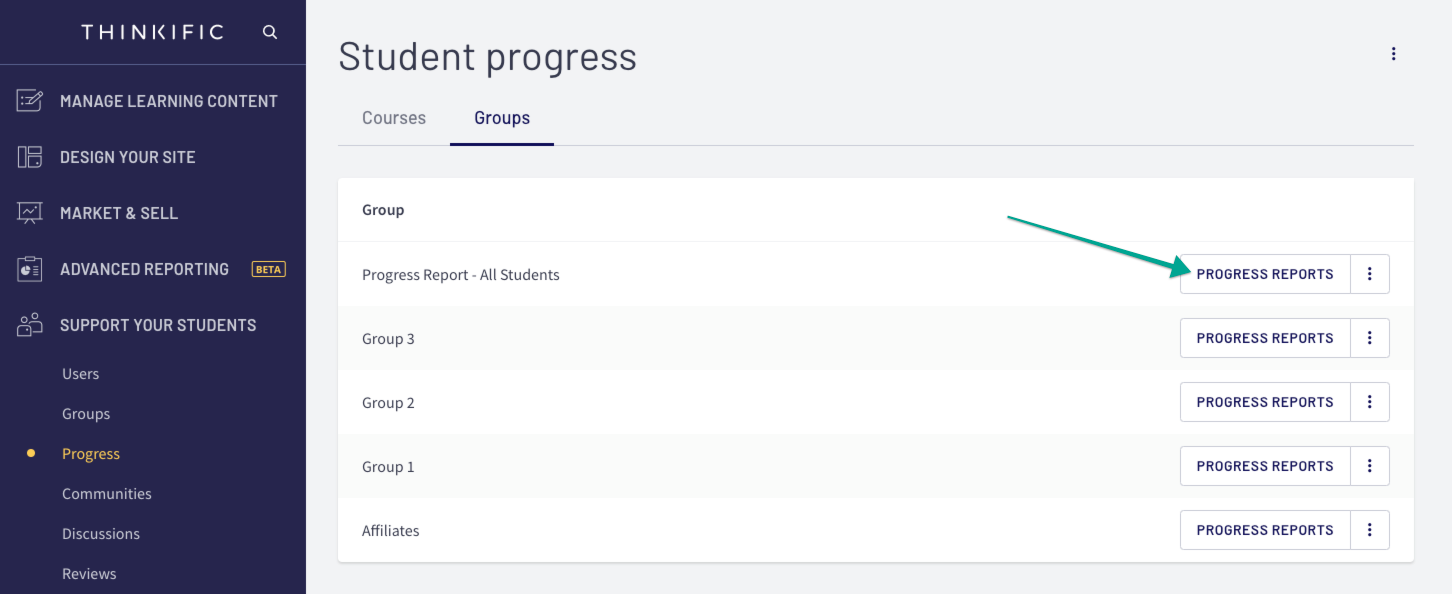Select the Group 2 row label
1452x594 pixels.
pyautogui.click(x=389, y=402)
